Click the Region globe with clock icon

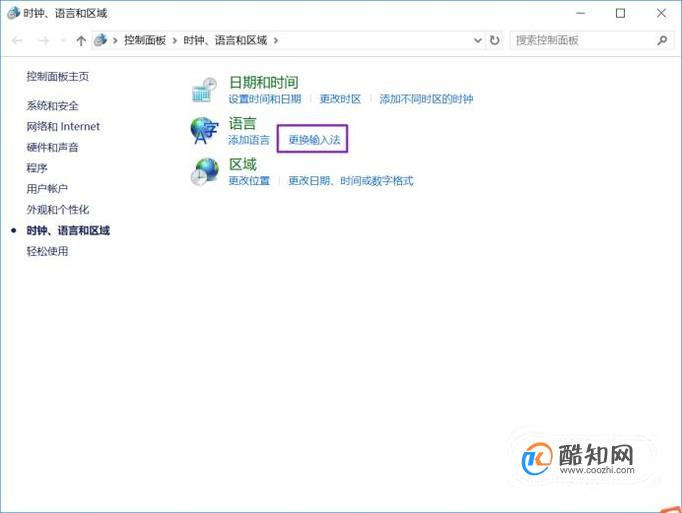[204, 171]
